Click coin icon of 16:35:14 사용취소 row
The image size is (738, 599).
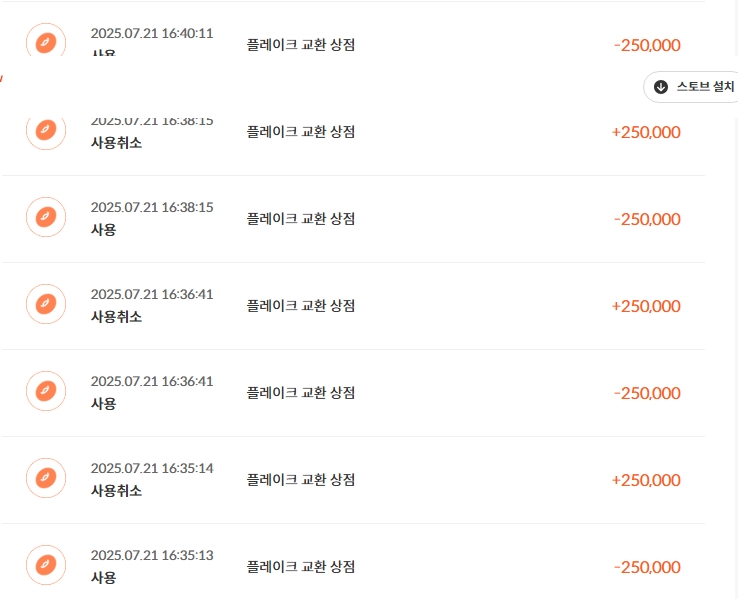[46, 478]
